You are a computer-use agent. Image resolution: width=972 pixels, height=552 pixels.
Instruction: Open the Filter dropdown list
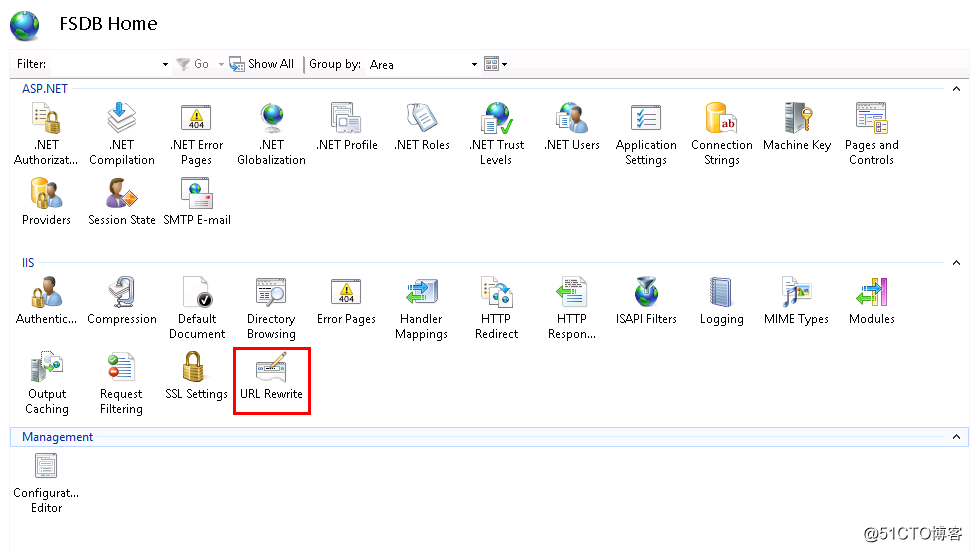pyautogui.click(x=165, y=65)
